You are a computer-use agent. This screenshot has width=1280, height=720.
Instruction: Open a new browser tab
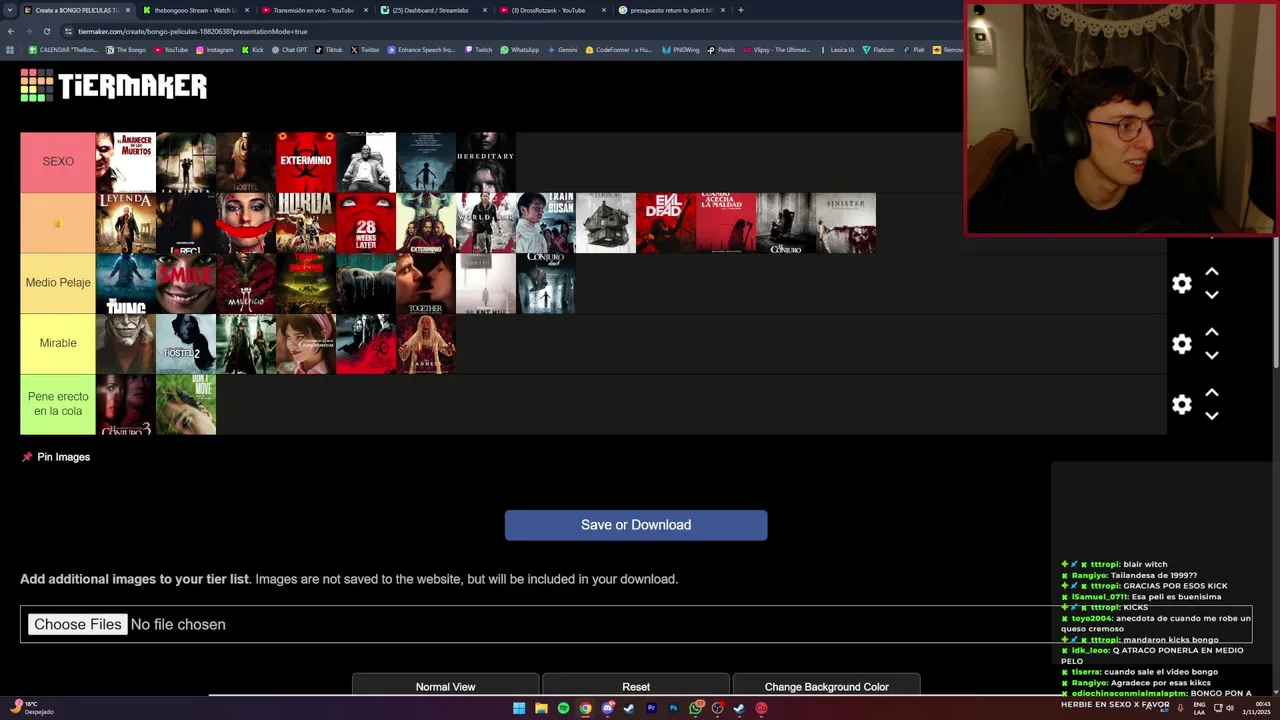[740, 10]
